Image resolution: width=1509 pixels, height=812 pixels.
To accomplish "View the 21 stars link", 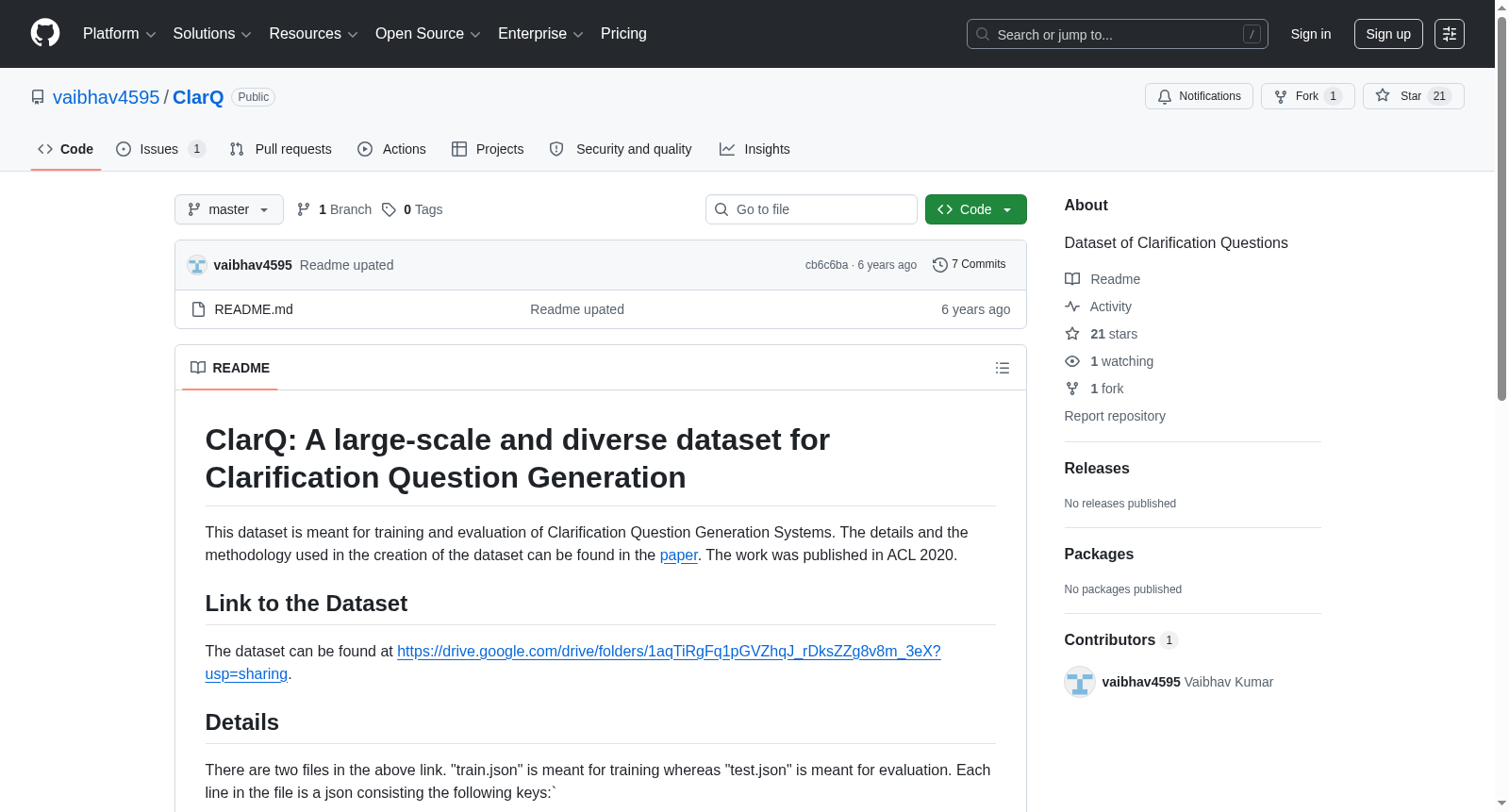I will pyautogui.click(x=1101, y=334).
